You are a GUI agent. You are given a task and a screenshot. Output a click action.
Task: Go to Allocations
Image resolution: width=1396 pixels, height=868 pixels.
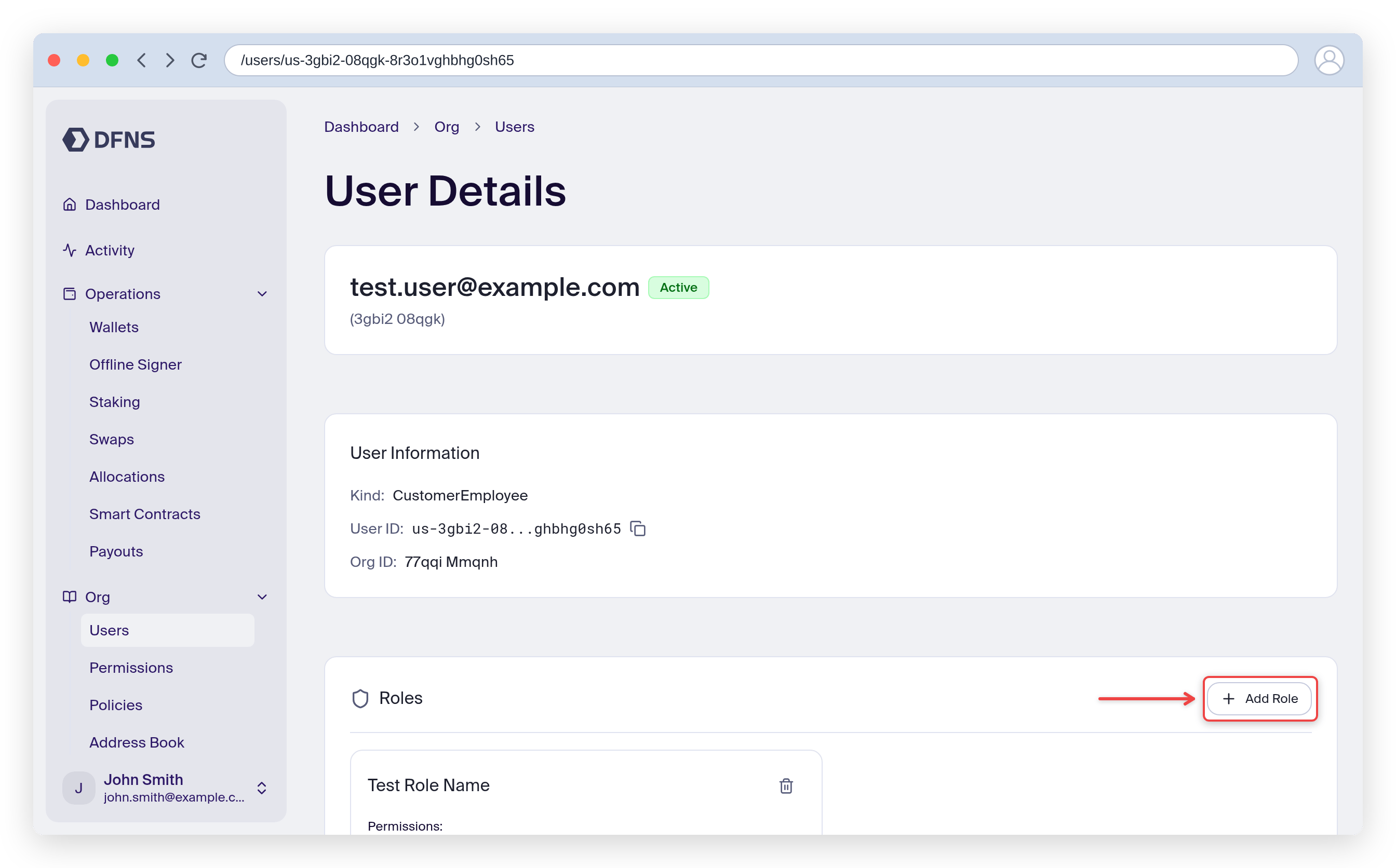click(127, 477)
